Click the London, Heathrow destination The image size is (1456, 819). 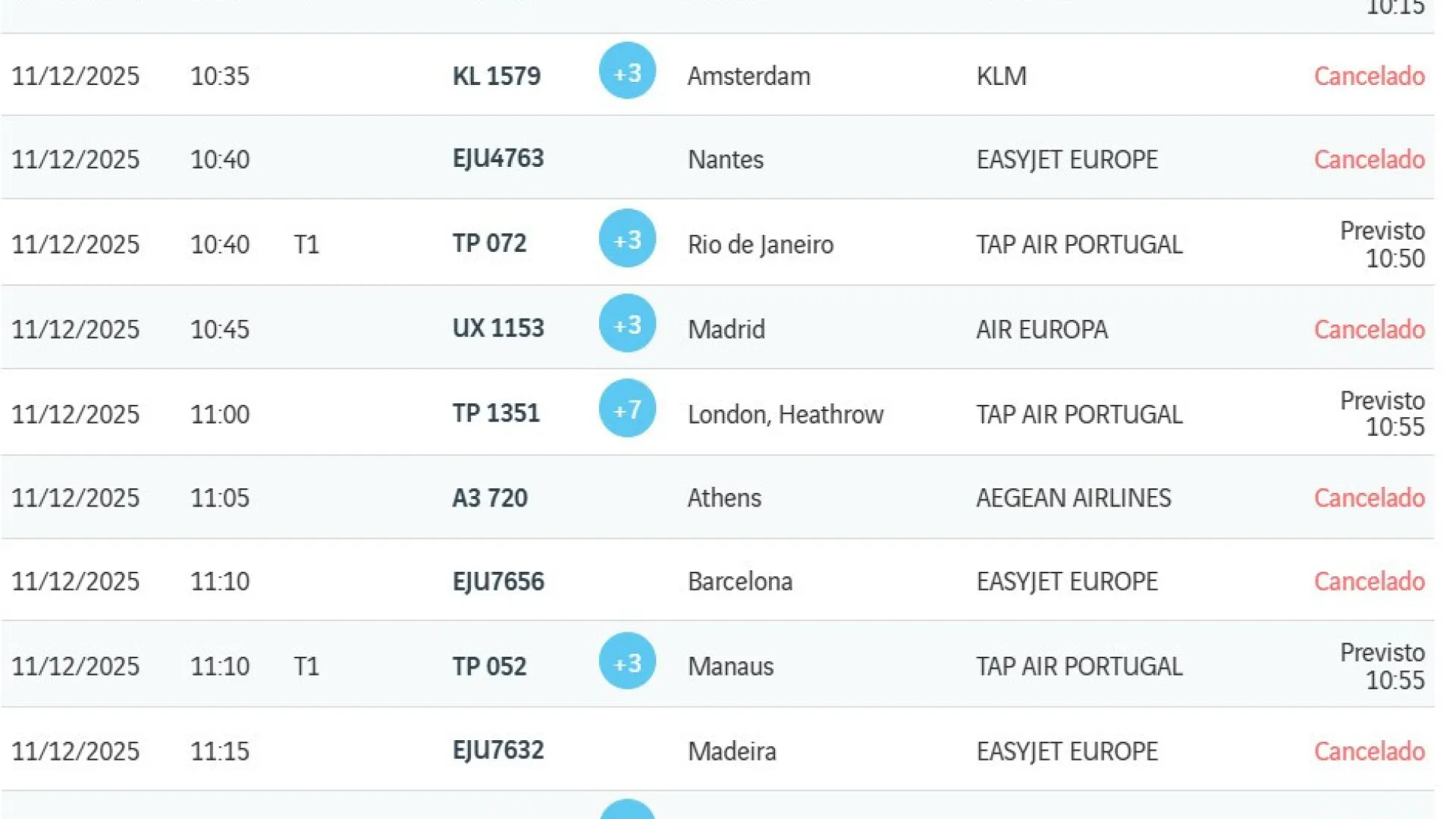(x=786, y=414)
